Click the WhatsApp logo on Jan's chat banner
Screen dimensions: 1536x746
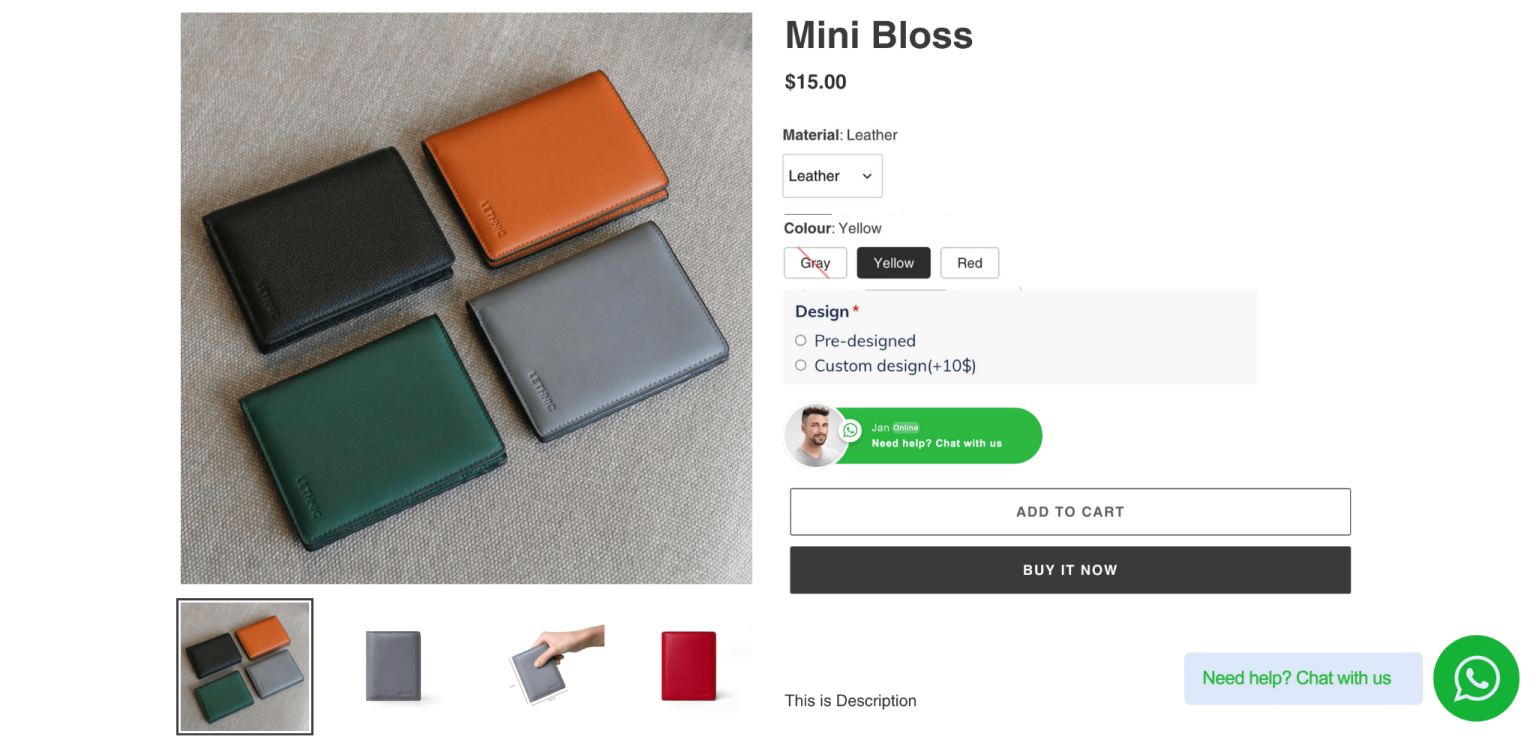click(849, 430)
